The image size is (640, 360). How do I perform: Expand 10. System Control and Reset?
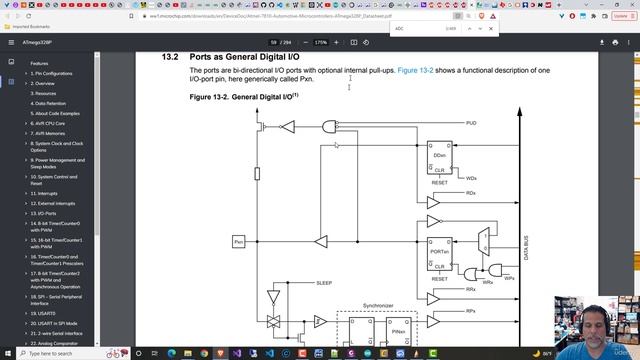point(26,177)
